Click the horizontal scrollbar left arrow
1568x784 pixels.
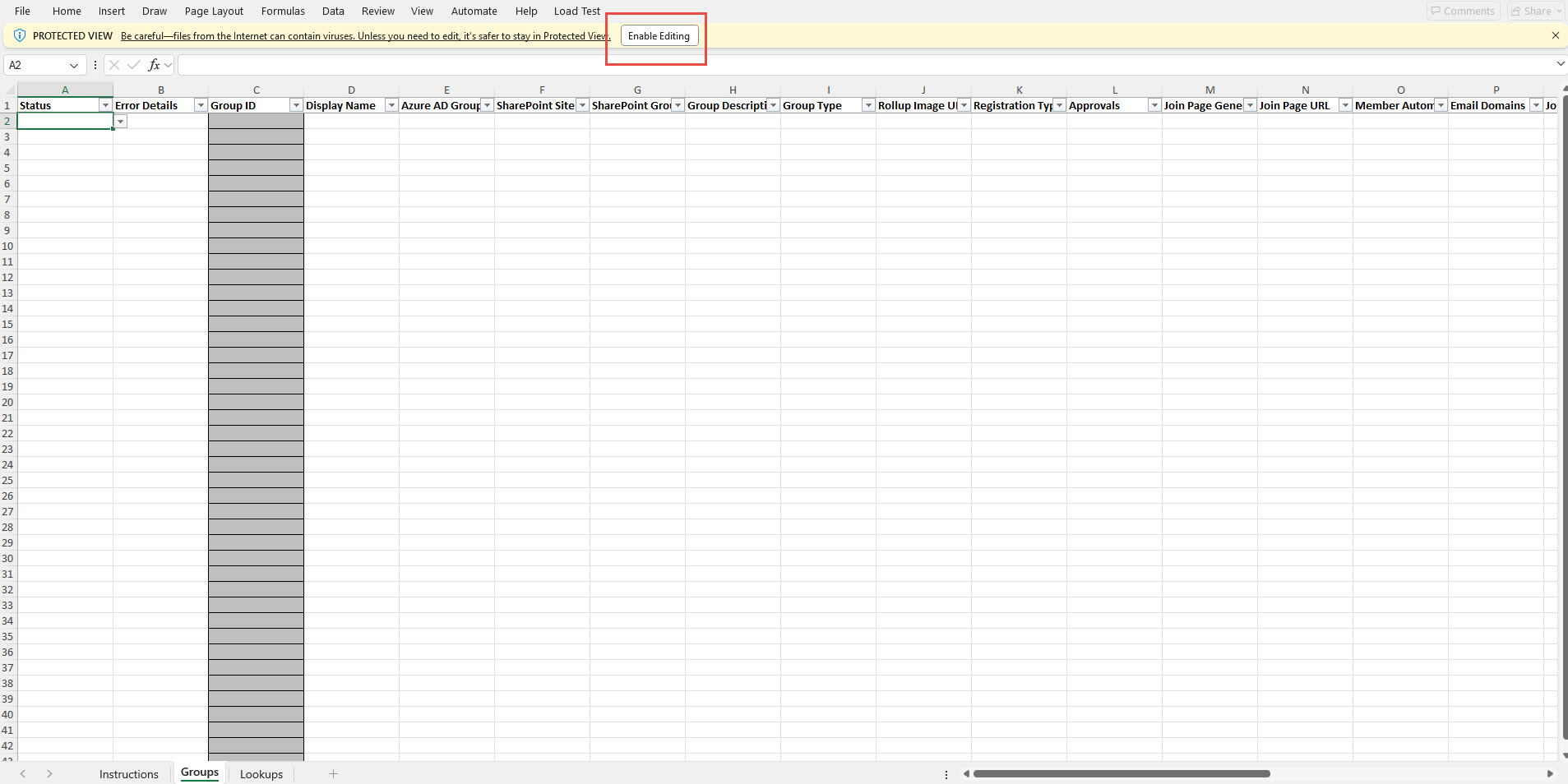(966, 773)
